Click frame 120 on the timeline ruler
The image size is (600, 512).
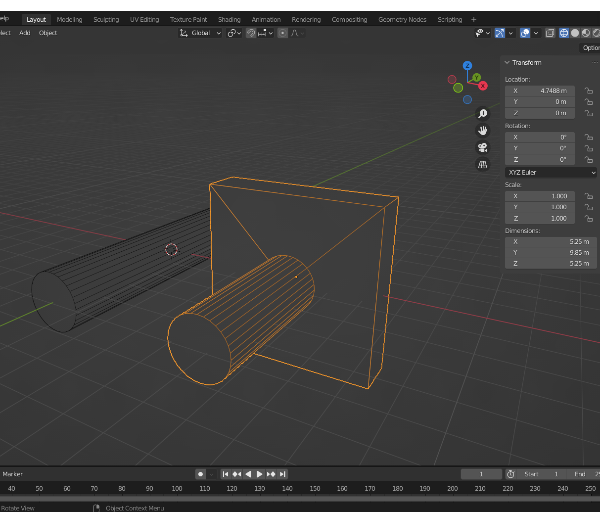(x=232, y=489)
